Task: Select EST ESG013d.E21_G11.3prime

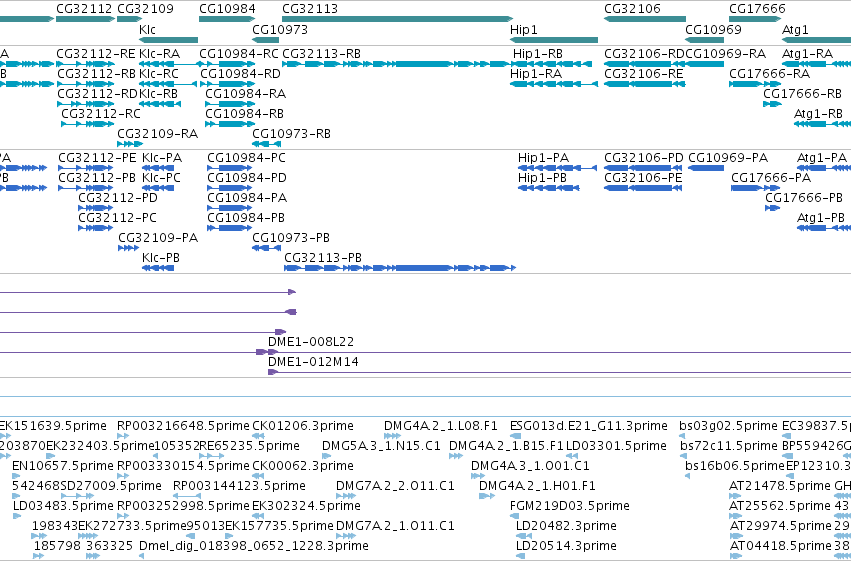Action: (589, 426)
